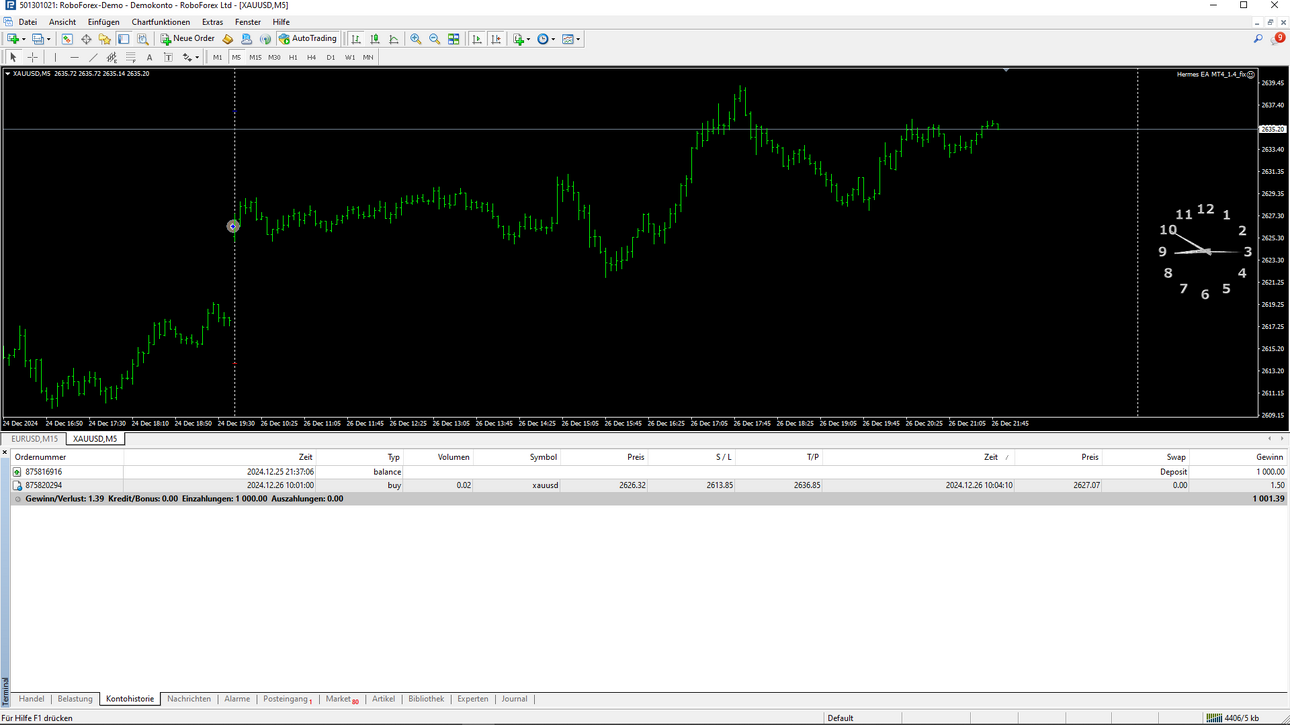Switch timeframe to M15
This screenshot has width=1290, height=725.
click(255, 58)
